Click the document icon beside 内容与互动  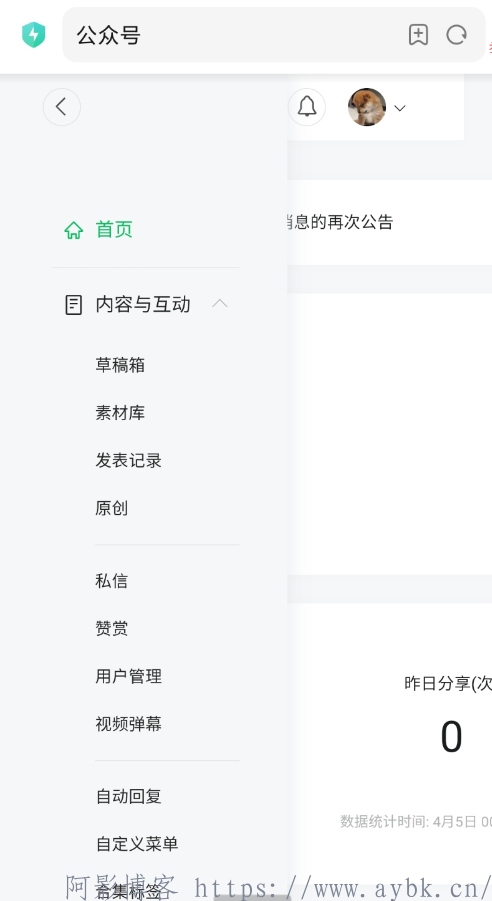click(x=74, y=305)
